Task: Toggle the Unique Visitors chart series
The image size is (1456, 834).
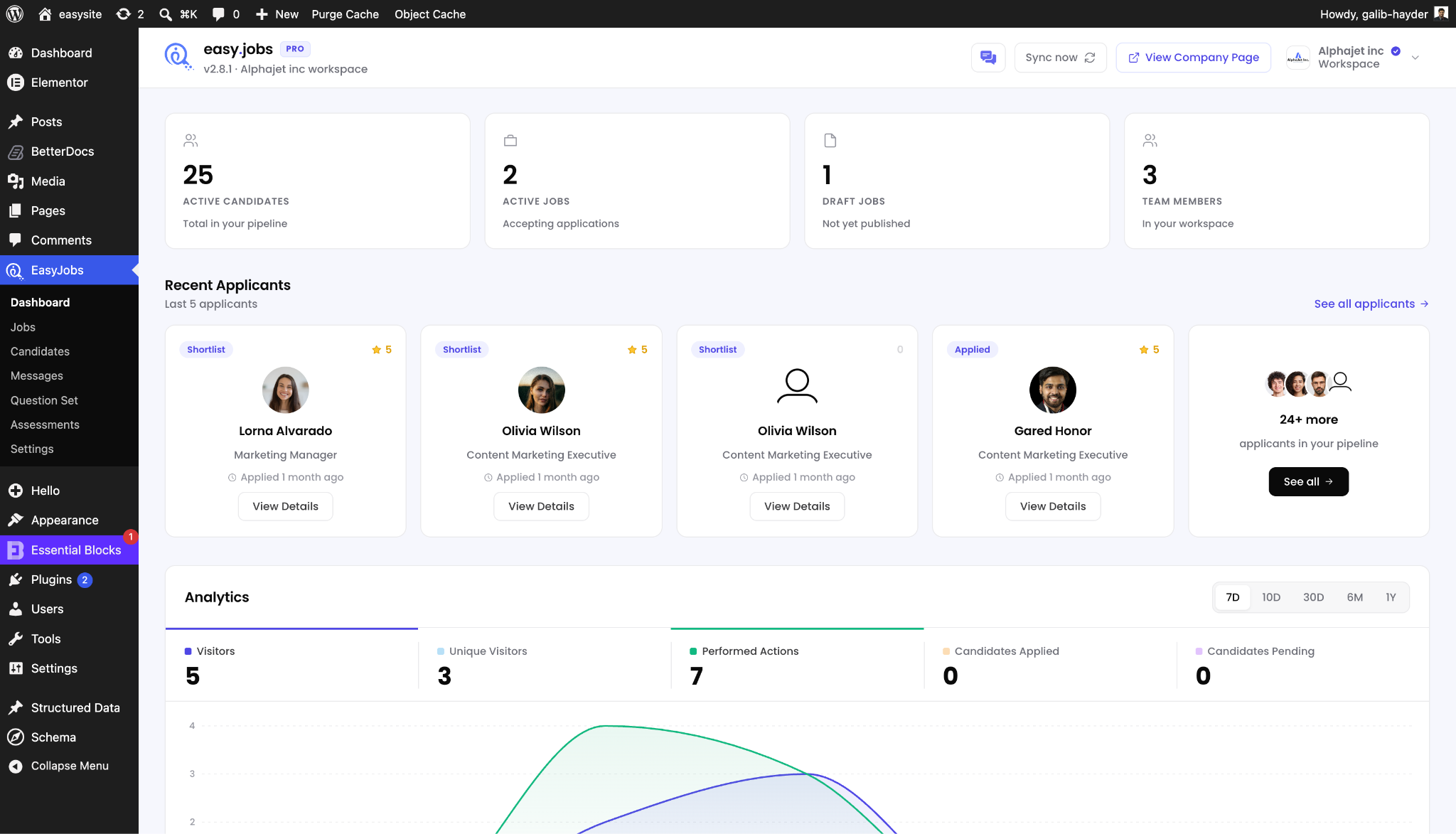Action: 545,664
